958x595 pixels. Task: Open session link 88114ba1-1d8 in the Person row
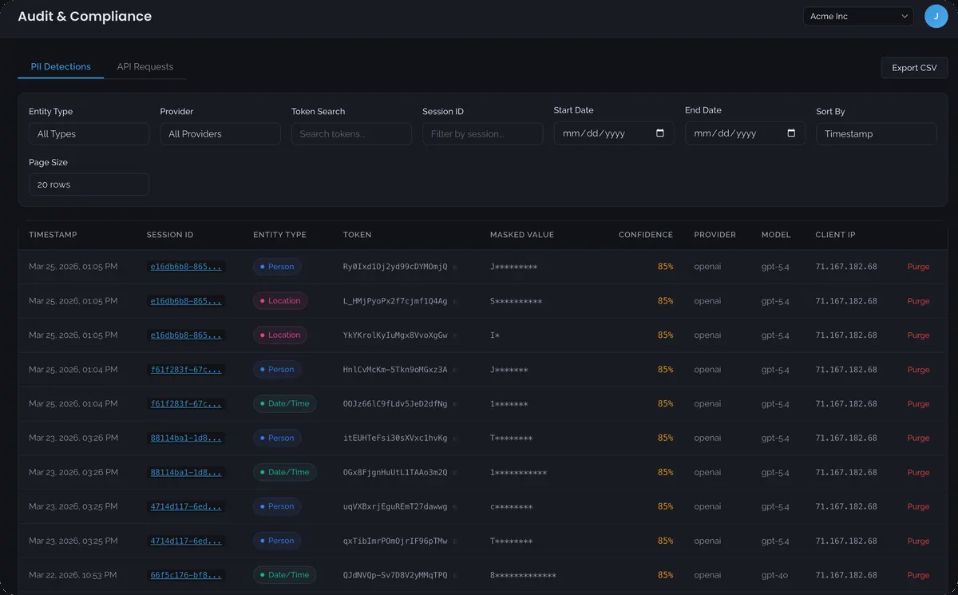click(x=186, y=437)
